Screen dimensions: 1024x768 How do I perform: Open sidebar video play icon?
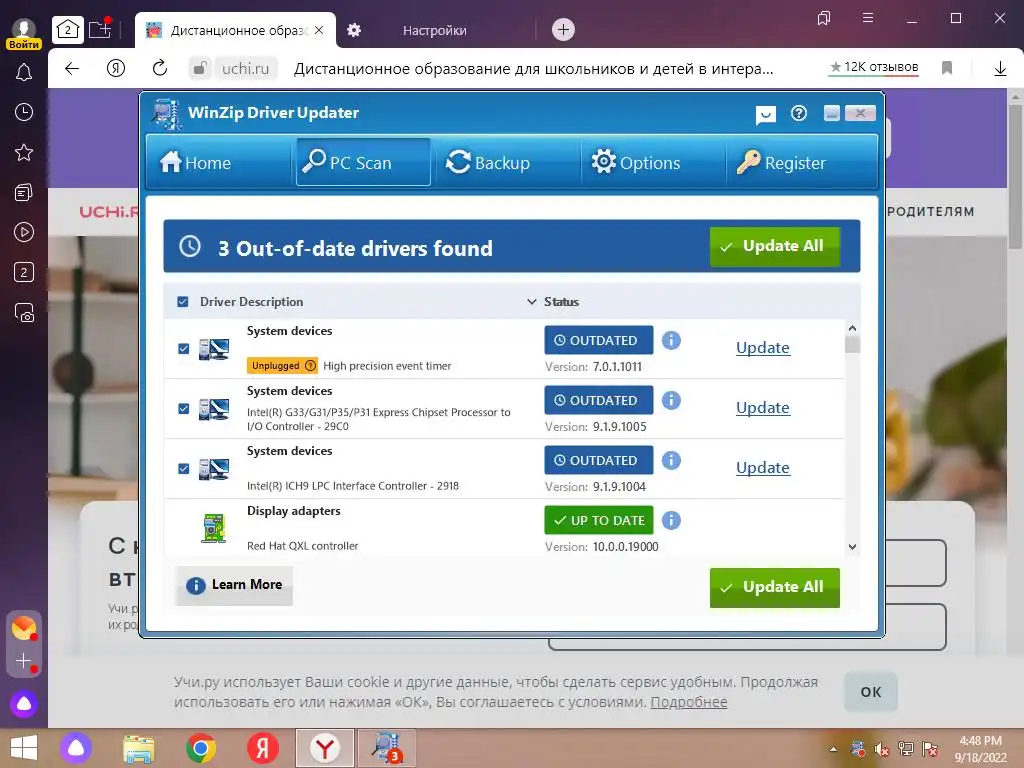24,232
